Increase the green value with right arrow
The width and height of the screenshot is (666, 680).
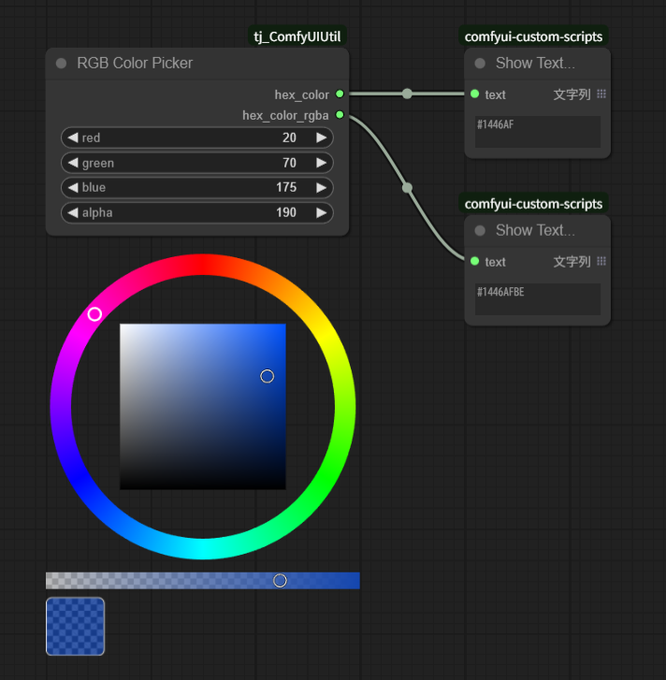(x=321, y=163)
